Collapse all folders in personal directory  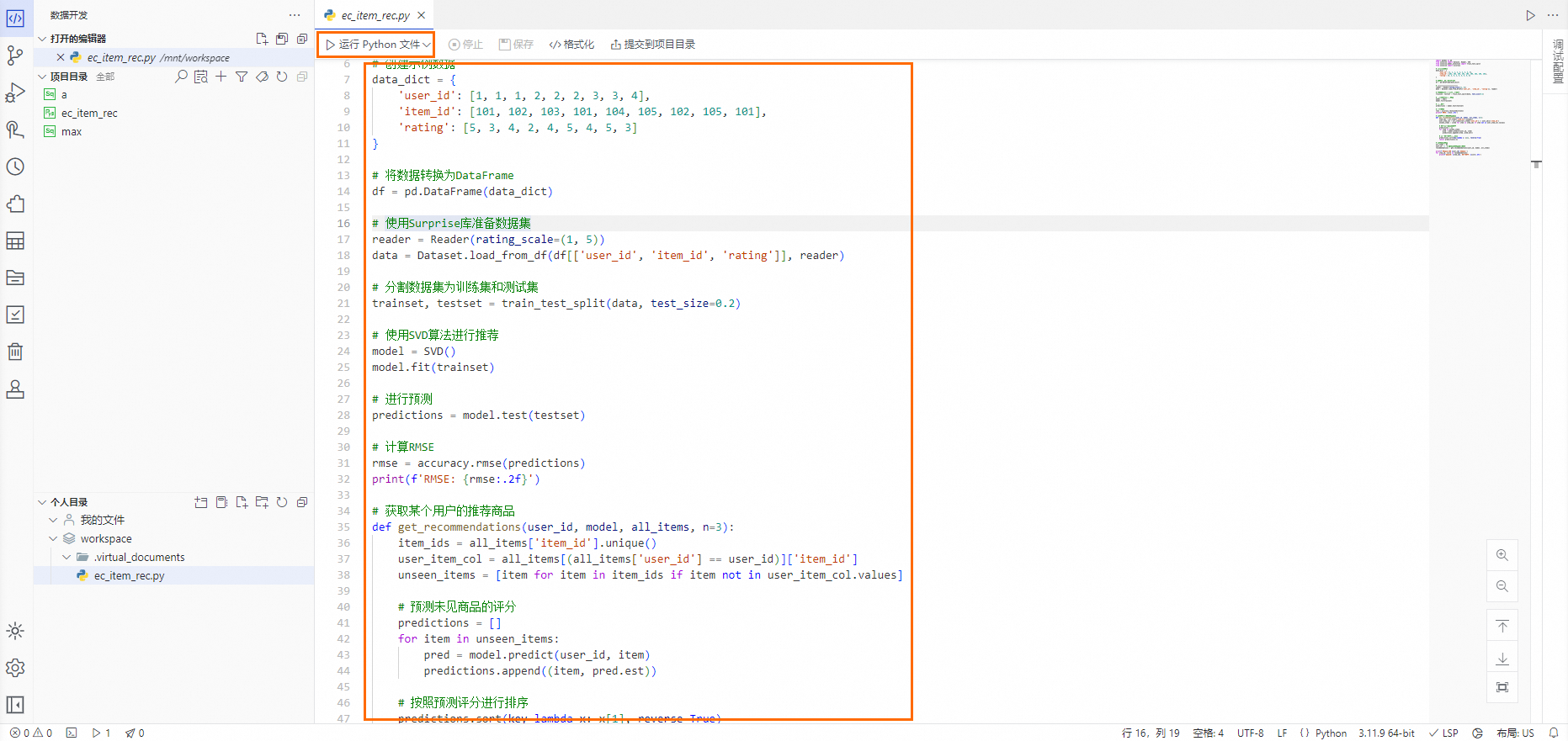tap(302, 502)
